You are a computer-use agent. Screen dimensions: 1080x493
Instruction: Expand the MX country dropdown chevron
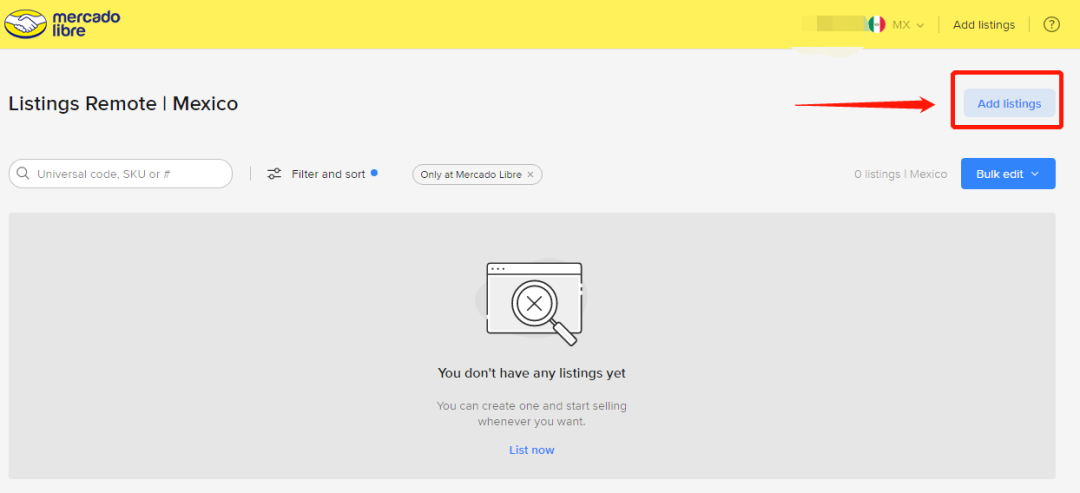click(920, 25)
